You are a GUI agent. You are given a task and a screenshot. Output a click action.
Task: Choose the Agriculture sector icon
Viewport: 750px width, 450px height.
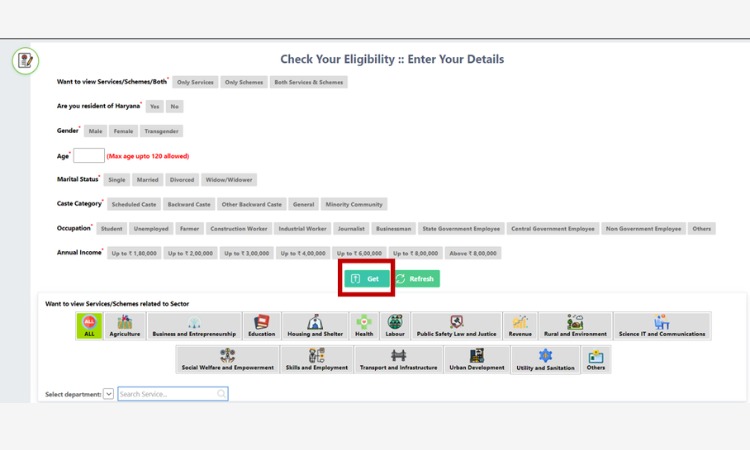[x=125, y=326]
